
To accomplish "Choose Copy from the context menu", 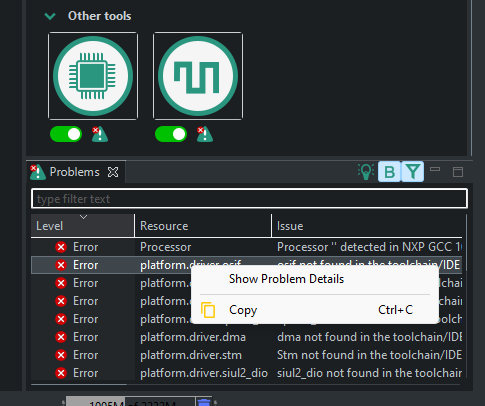I will (x=315, y=310).
